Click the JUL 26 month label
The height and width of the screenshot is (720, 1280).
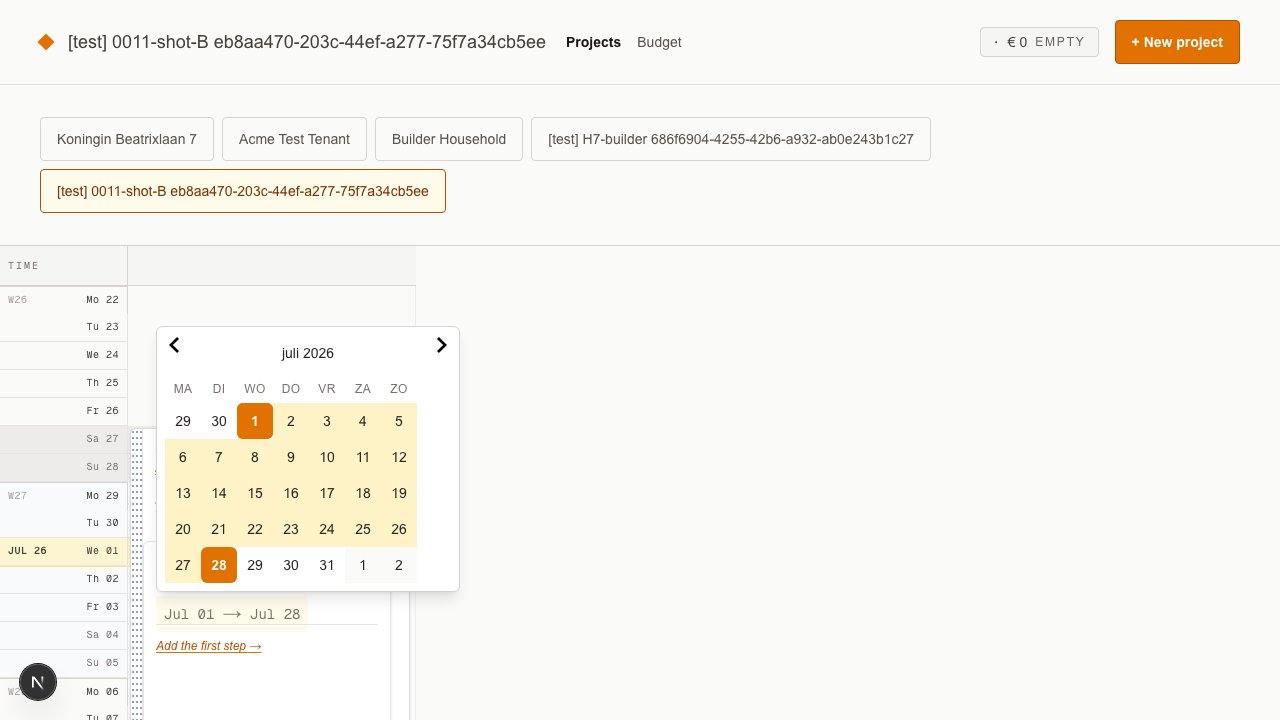point(27,551)
